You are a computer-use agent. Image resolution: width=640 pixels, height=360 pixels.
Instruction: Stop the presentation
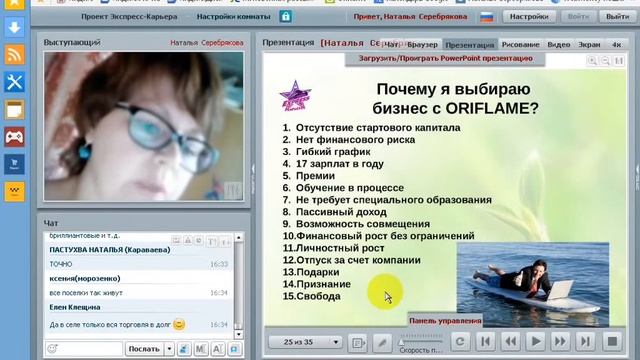pyautogui.click(x=612, y=342)
